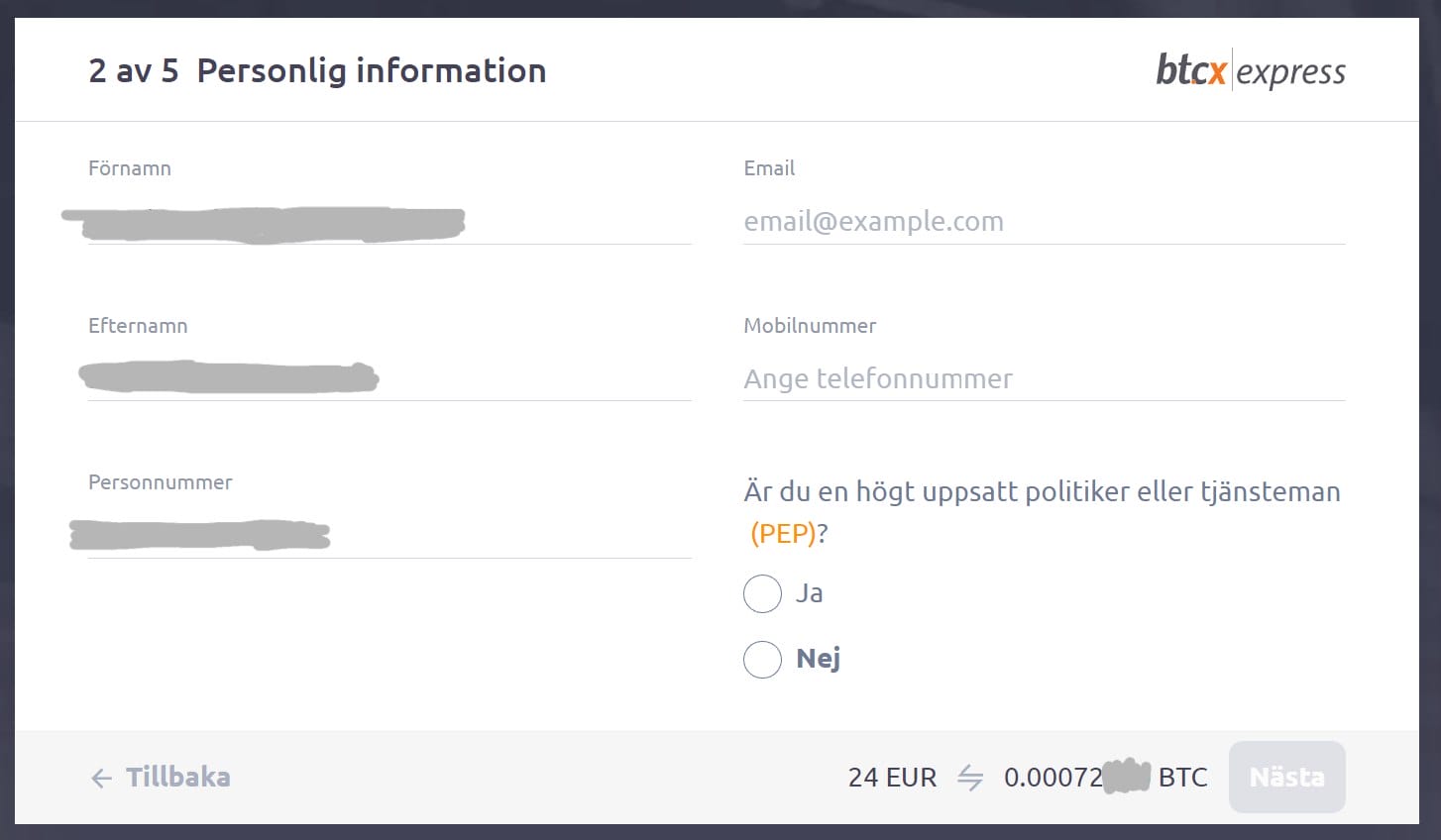
Task: Click the Nej option label text
Action: 819,659
